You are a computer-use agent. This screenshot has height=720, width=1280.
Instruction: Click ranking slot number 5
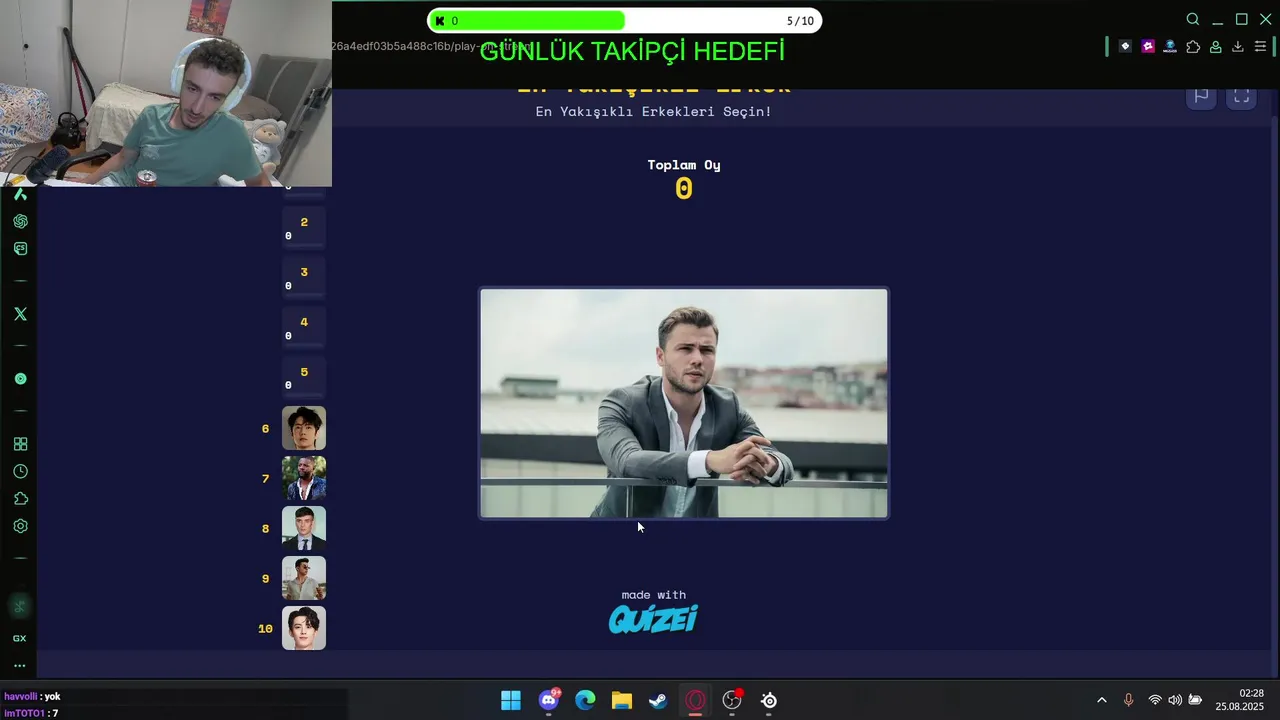coord(304,378)
